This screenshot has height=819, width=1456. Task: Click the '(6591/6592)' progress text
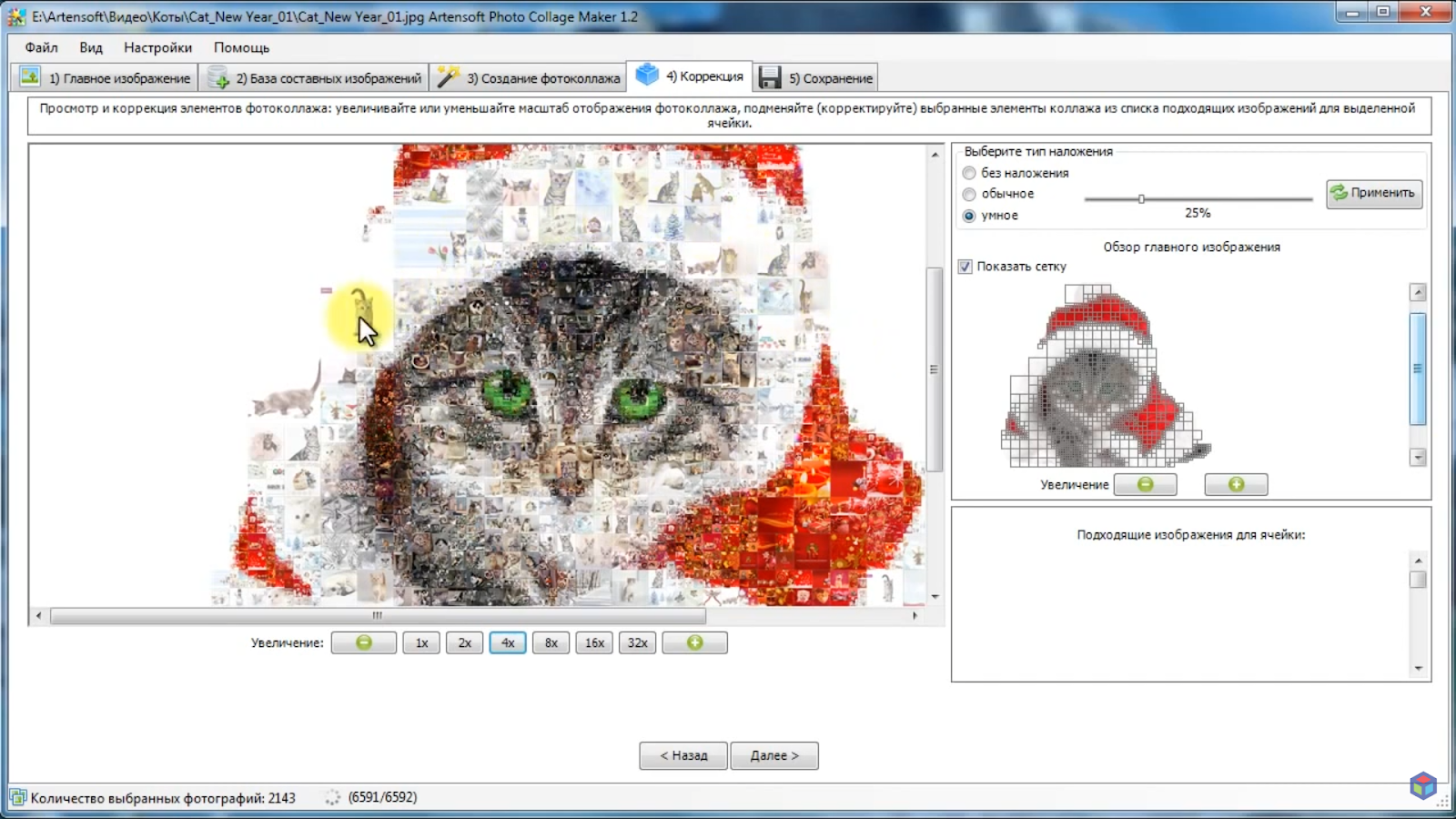pos(382,797)
